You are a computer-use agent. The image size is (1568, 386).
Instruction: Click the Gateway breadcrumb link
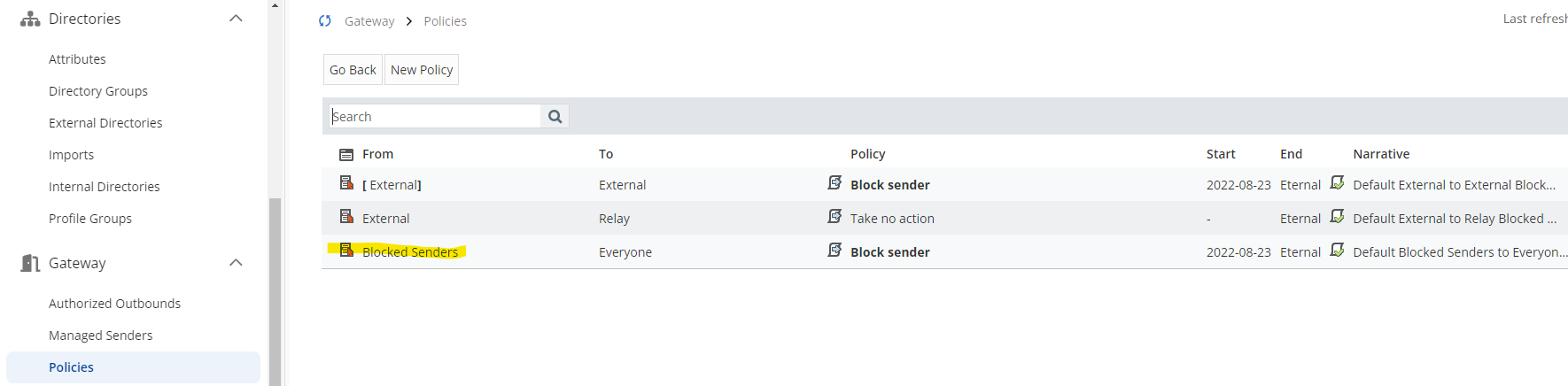[369, 21]
